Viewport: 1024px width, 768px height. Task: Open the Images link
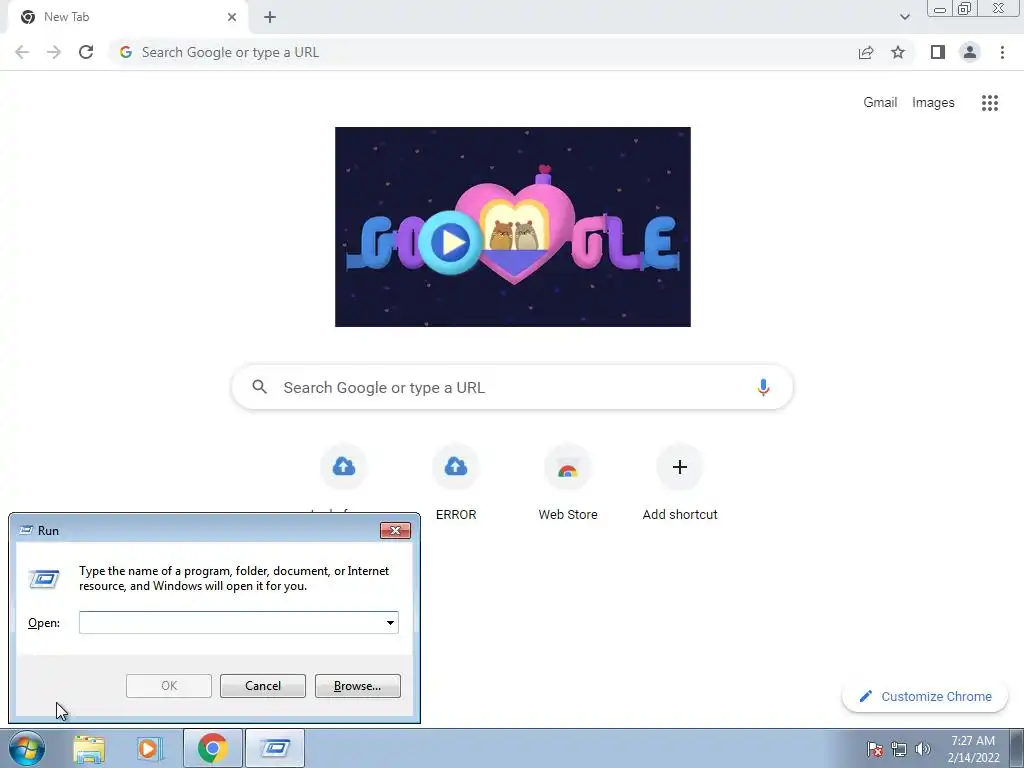(x=933, y=103)
